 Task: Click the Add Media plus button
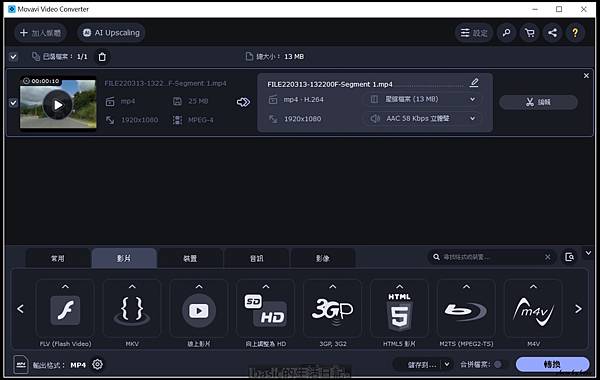[x=40, y=33]
